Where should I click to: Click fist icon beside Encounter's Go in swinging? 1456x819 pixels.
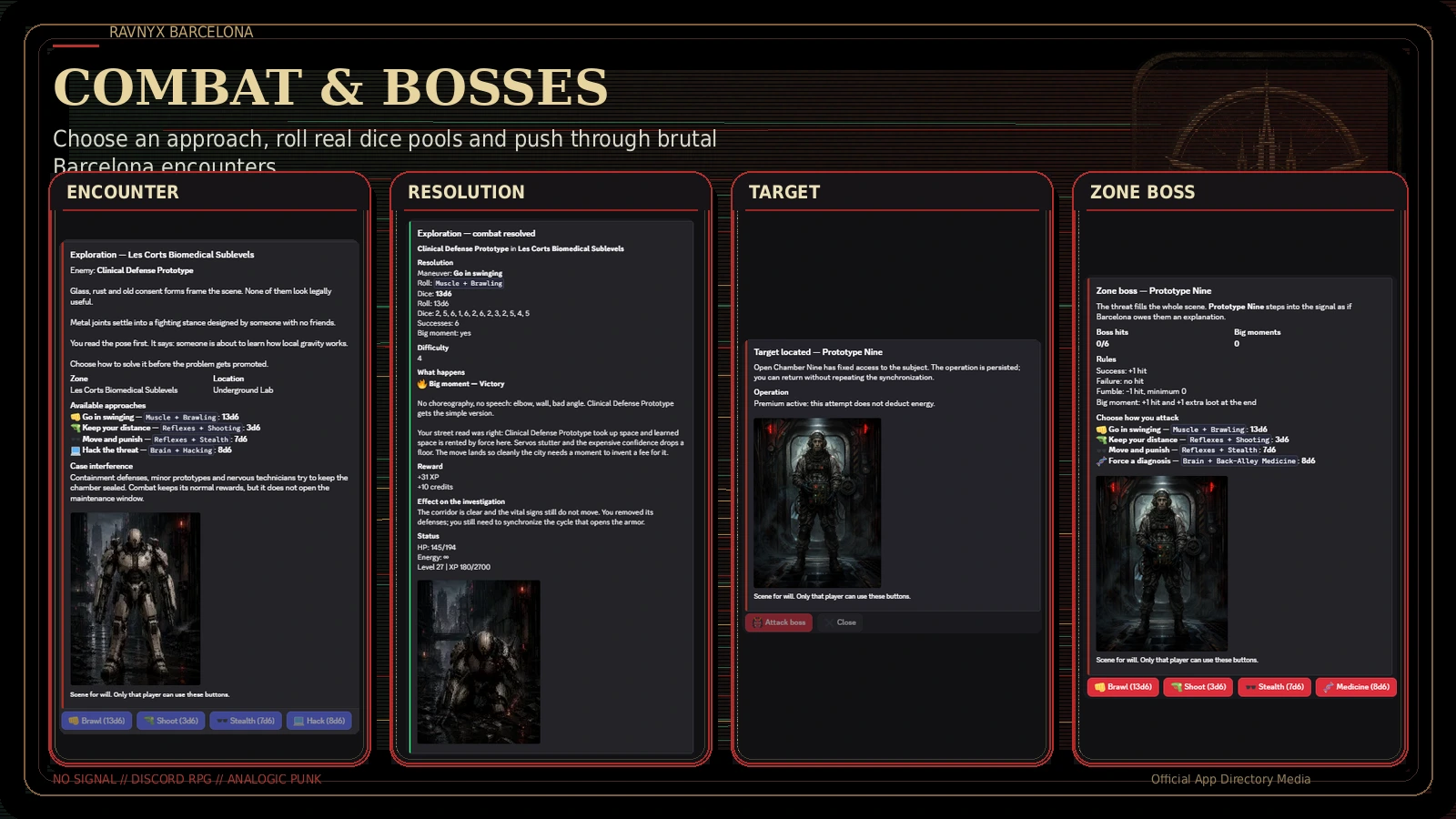[76, 418]
